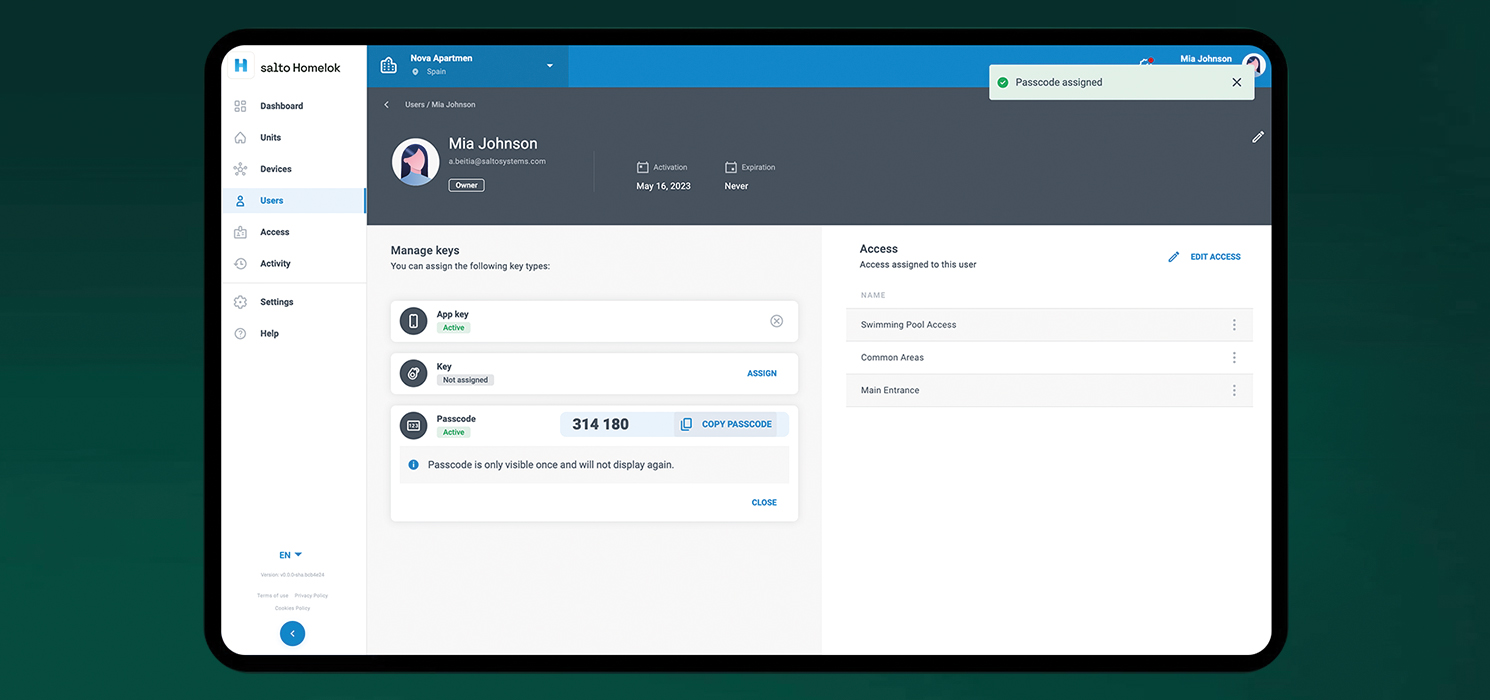The width and height of the screenshot is (1490, 700).
Task: Click the Expiration calendar icon
Action: tap(731, 167)
